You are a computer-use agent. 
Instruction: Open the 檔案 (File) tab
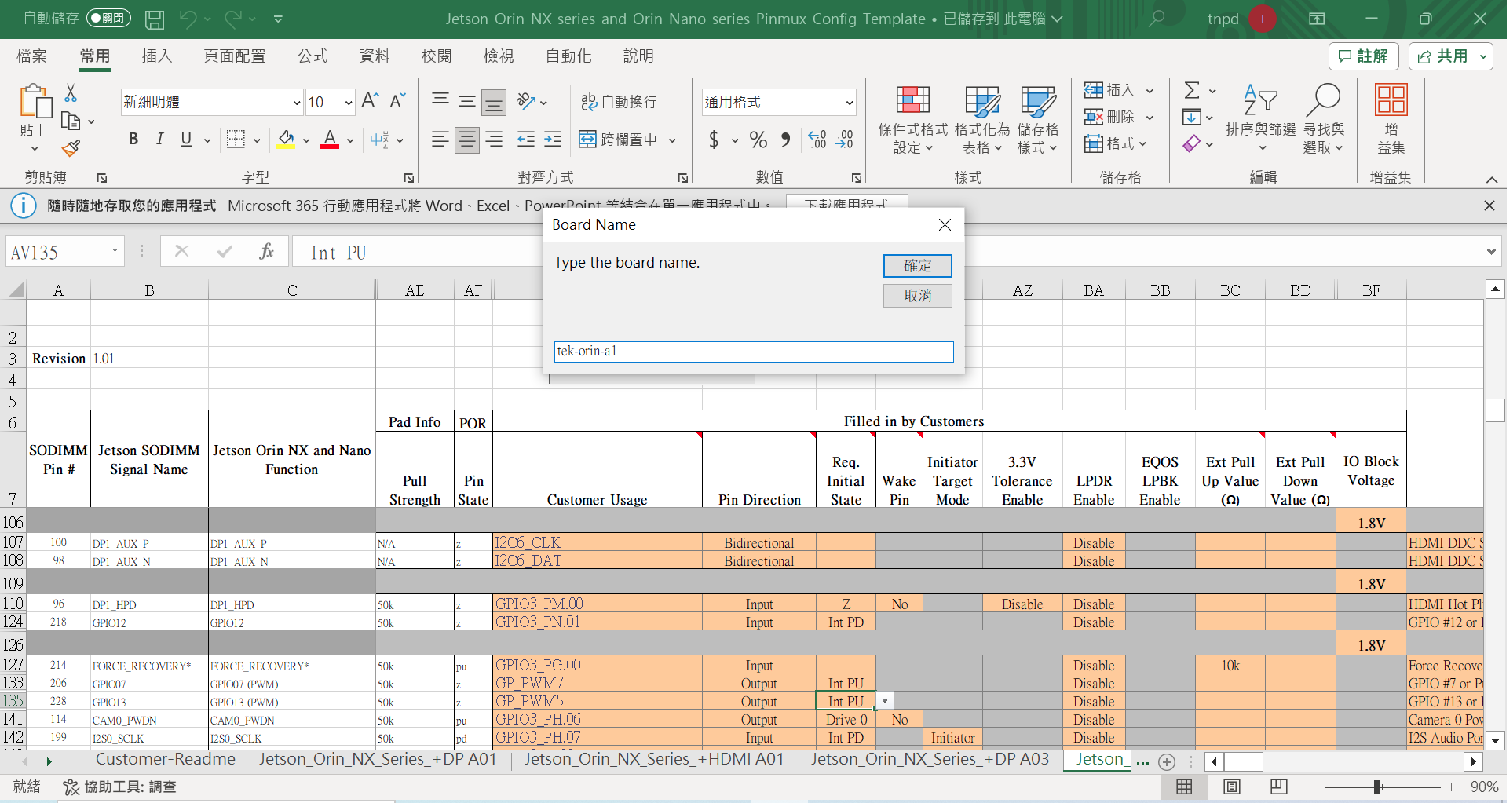[32, 56]
